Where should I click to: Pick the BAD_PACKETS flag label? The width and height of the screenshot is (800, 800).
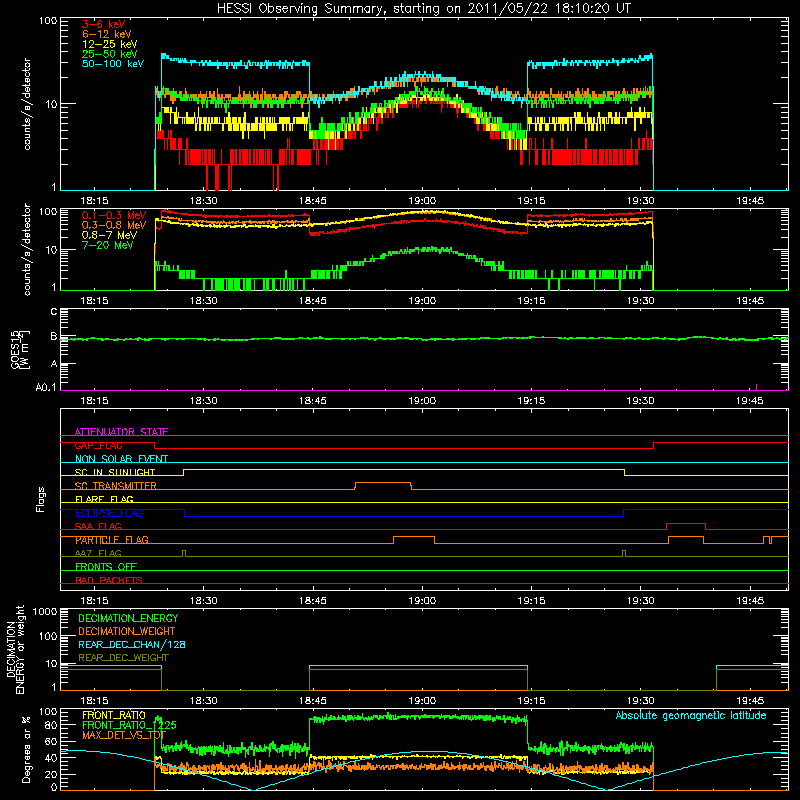109,580
